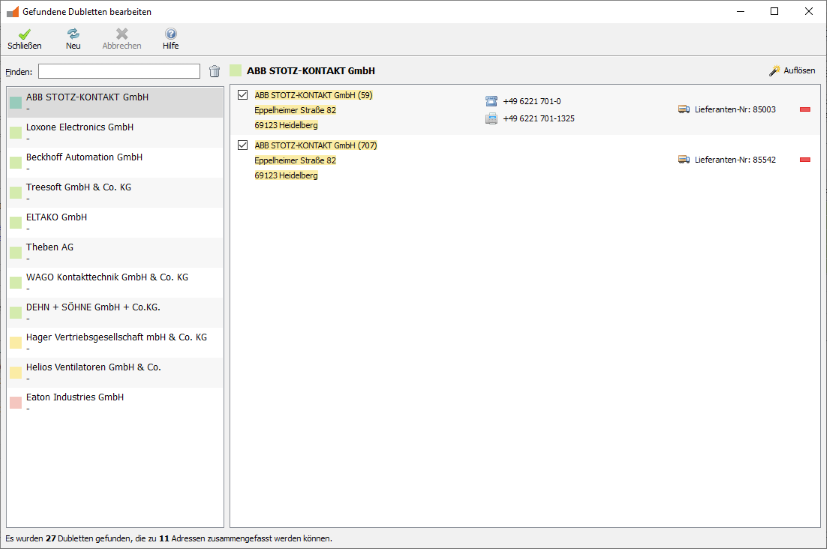Click the phone icon next to +49 6221 701-0

(491, 101)
